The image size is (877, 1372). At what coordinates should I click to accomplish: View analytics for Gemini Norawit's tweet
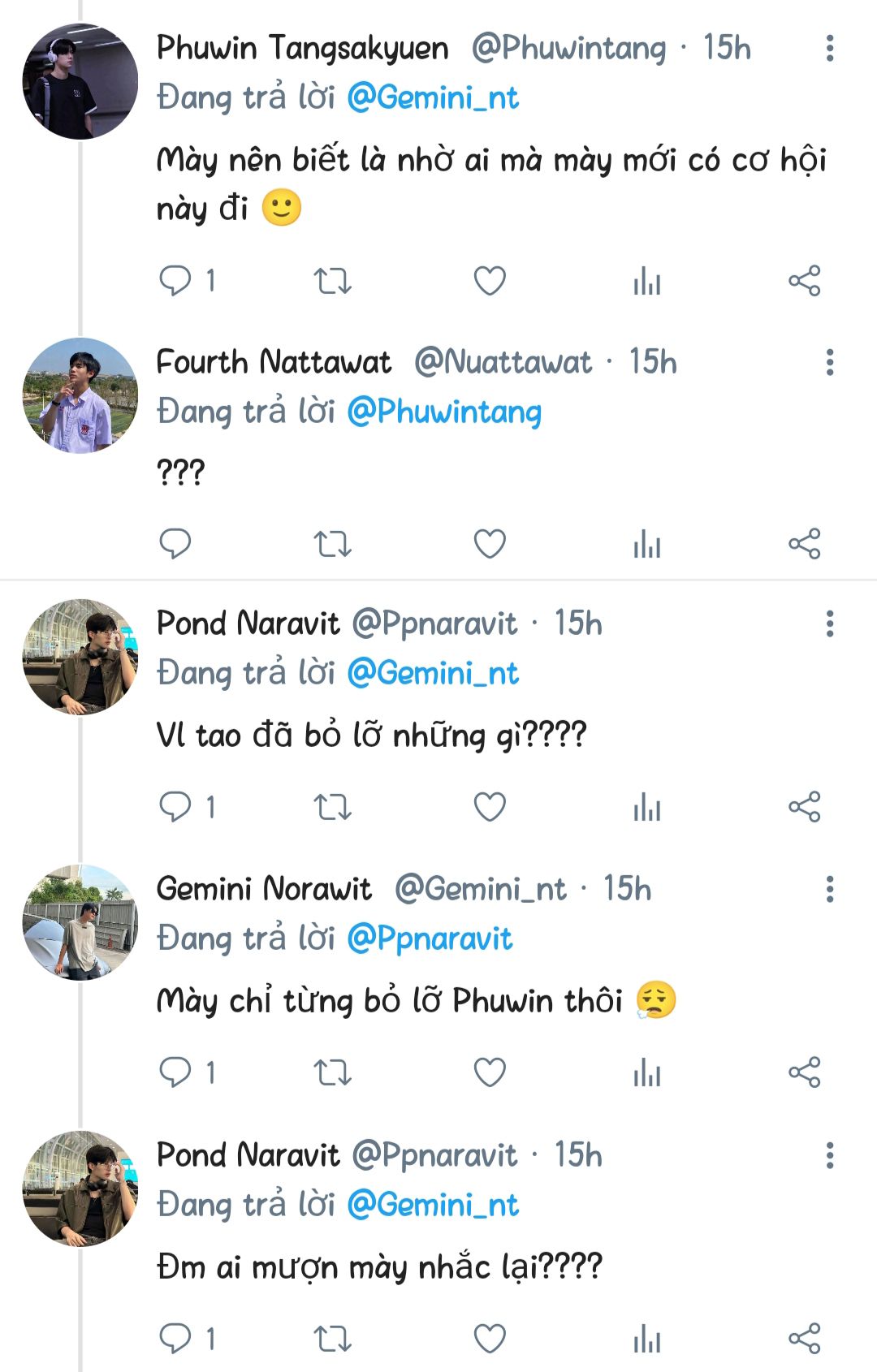point(647,1072)
